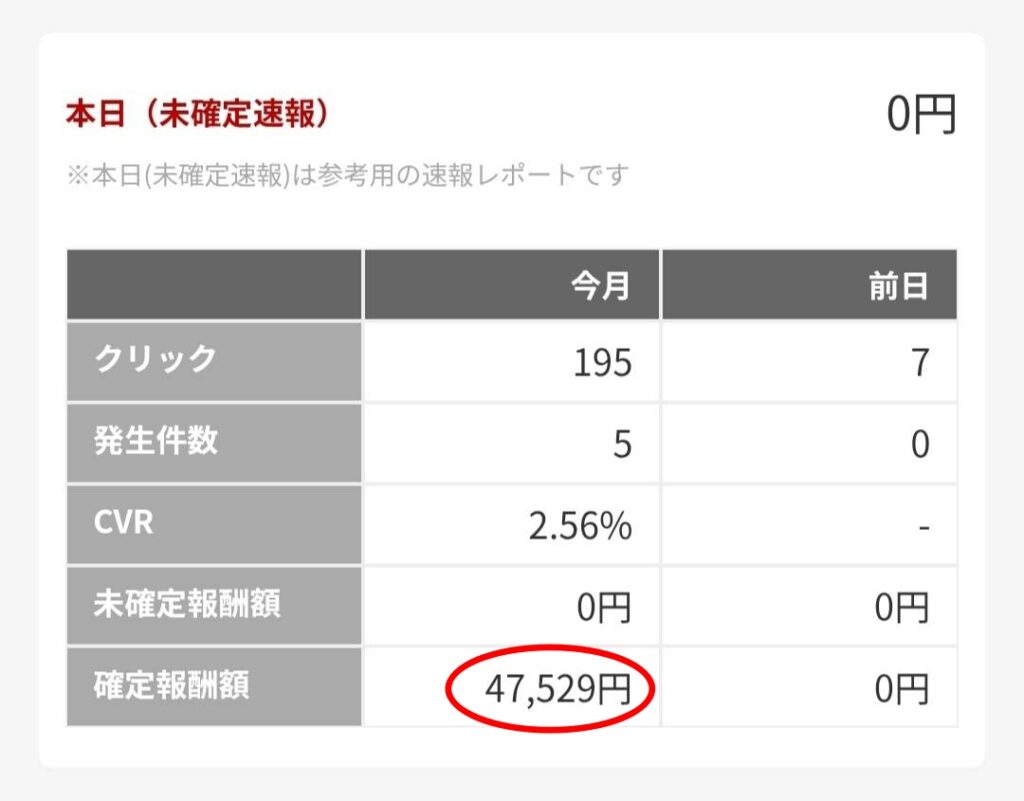
Task: Click the CVR row label
Action: 123,522
